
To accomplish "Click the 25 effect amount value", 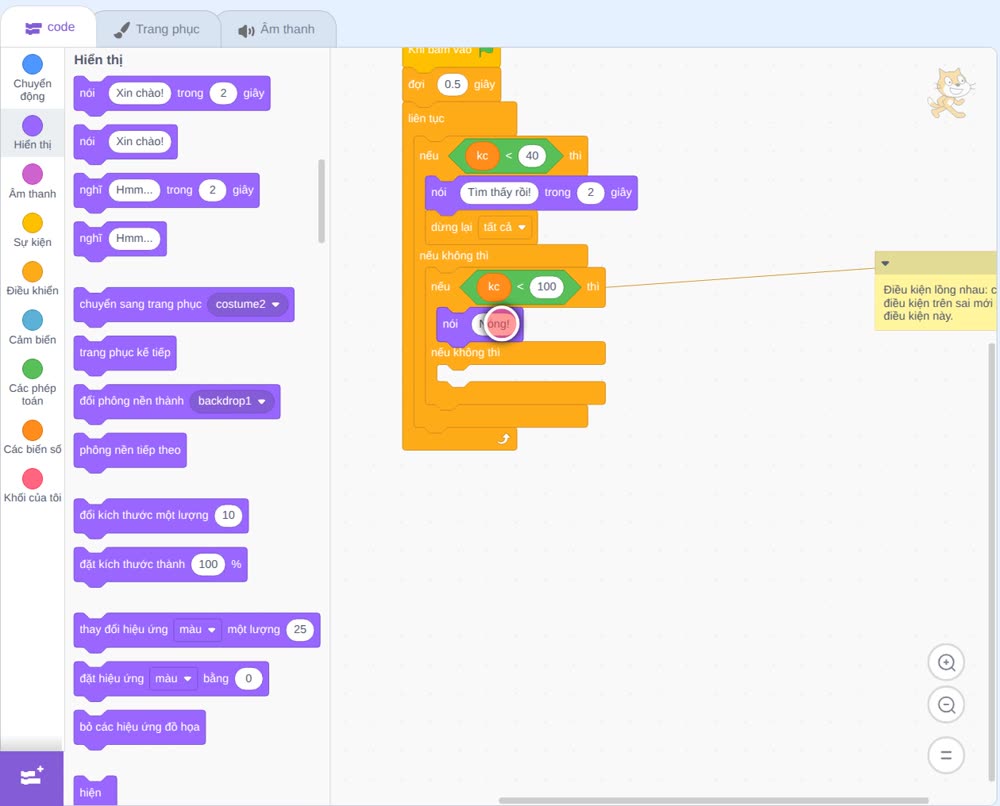I will (300, 629).
